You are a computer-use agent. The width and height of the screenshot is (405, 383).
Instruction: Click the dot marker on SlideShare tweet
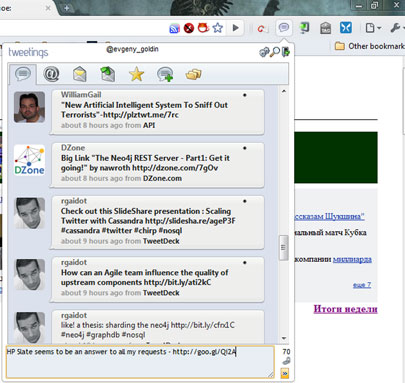point(245,201)
